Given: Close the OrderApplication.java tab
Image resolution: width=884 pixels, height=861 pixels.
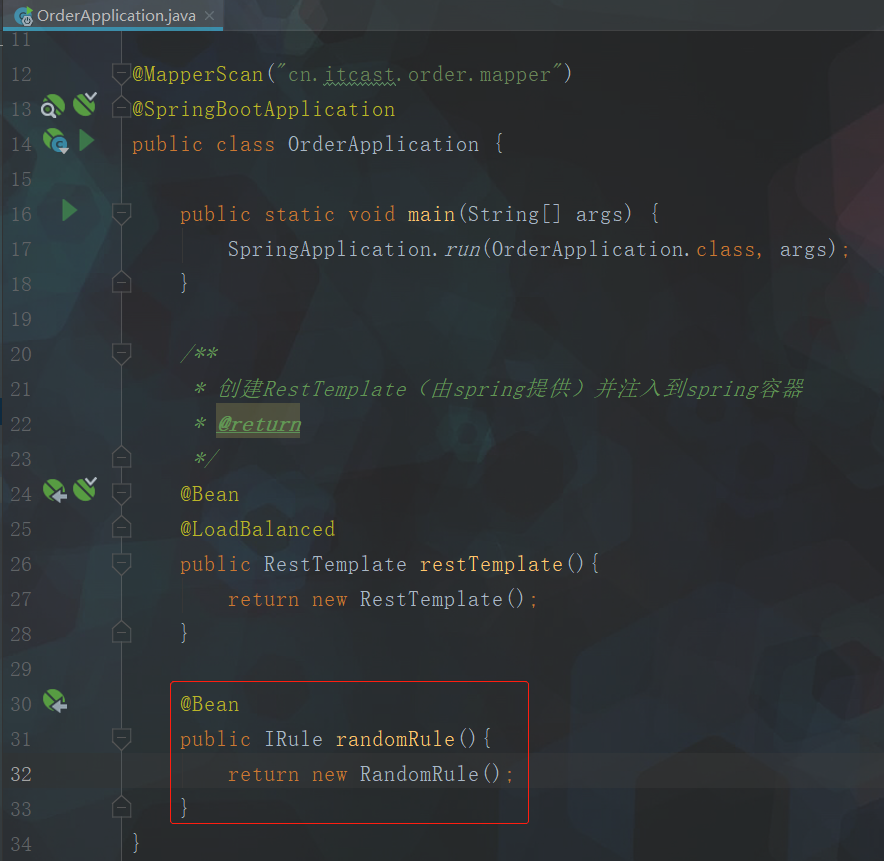Looking at the screenshot, I should pyautogui.click(x=210, y=16).
